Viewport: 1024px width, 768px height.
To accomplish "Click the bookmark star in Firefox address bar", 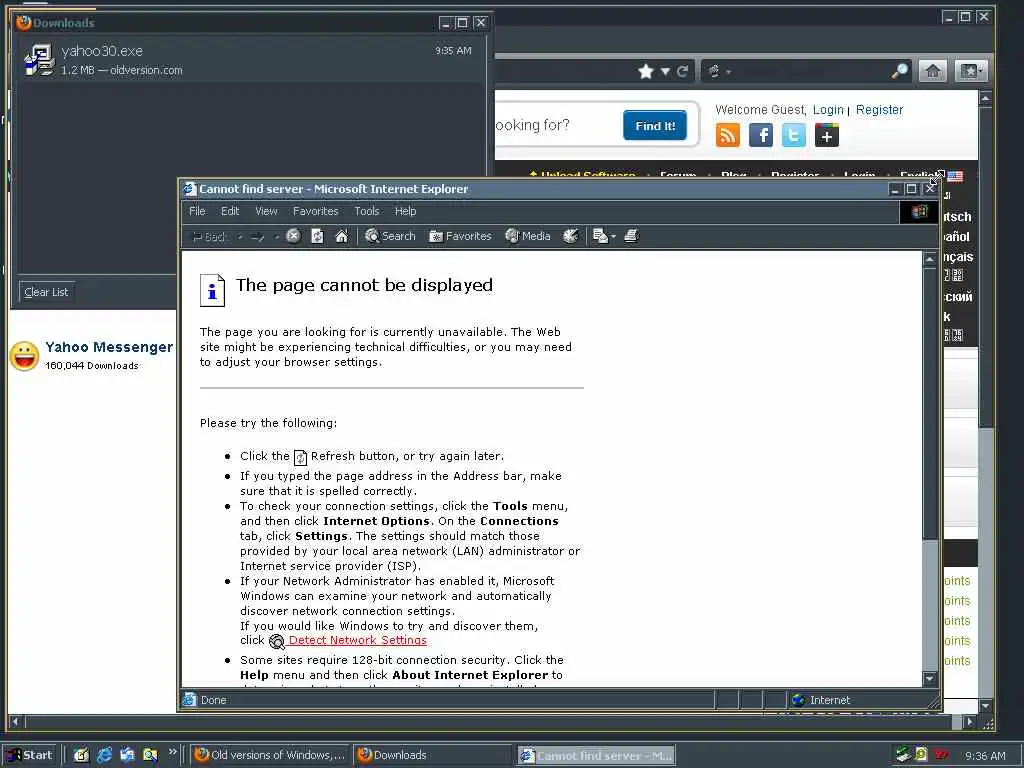I will coord(646,71).
